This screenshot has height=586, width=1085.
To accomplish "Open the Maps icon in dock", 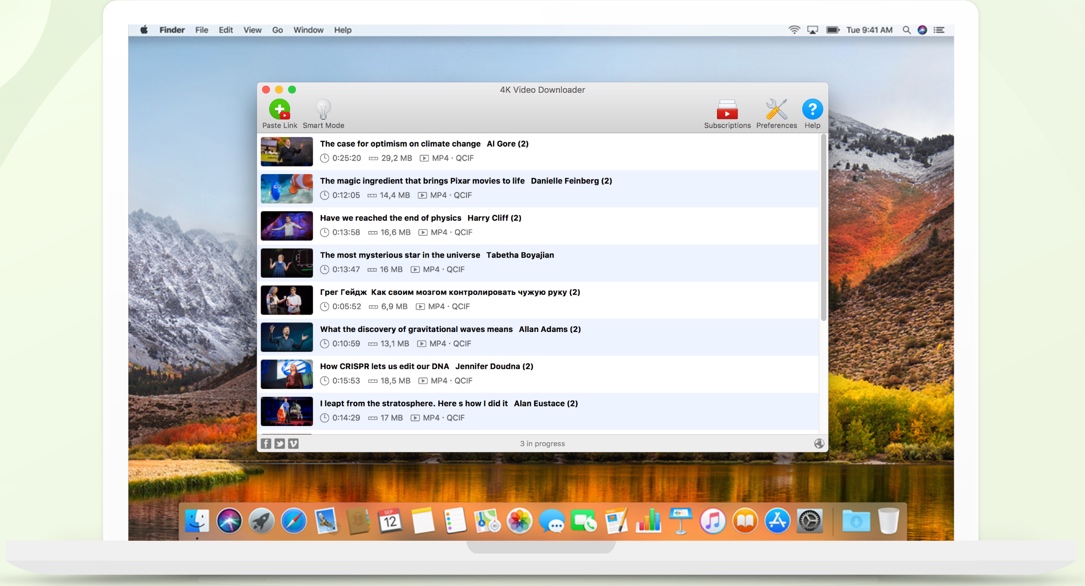I will 487,521.
